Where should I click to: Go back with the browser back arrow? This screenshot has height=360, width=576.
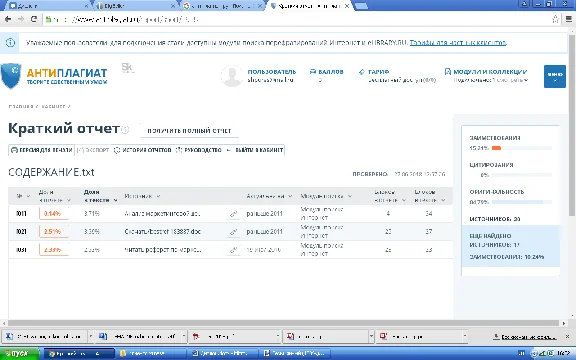(8, 19)
